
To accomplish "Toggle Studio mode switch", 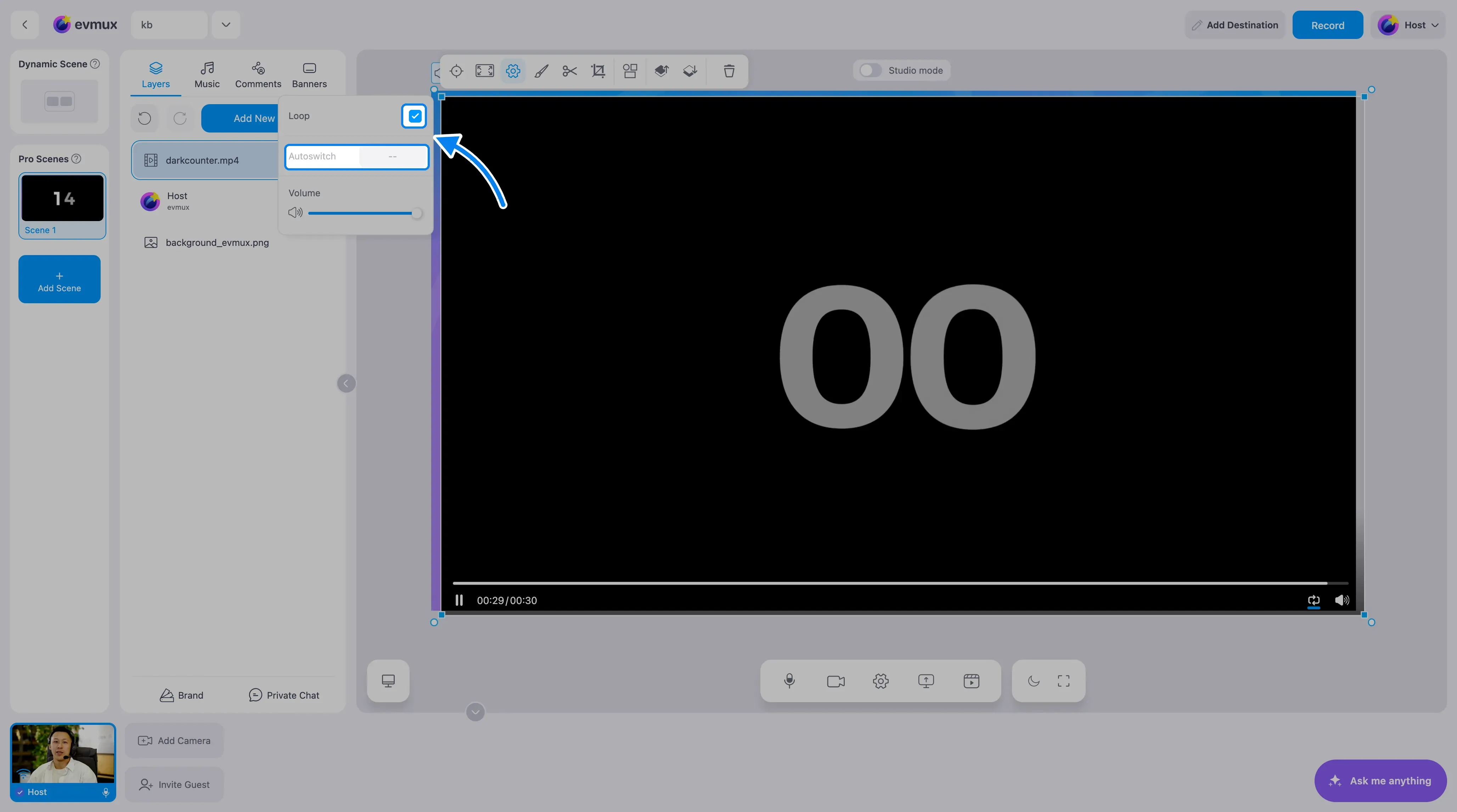I will point(870,71).
